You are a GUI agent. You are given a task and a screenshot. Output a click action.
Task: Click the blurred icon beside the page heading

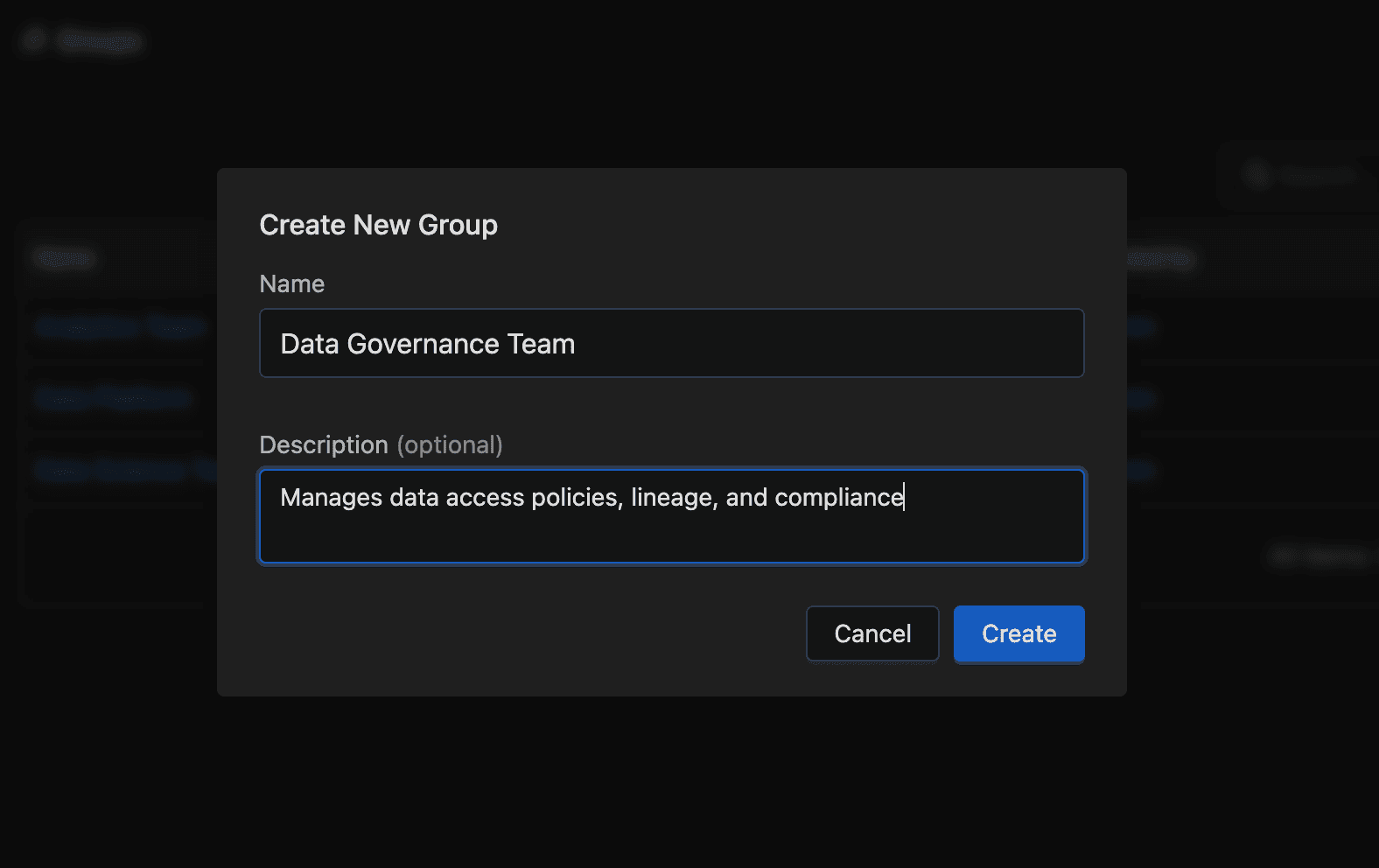click(x=34, y=40)
